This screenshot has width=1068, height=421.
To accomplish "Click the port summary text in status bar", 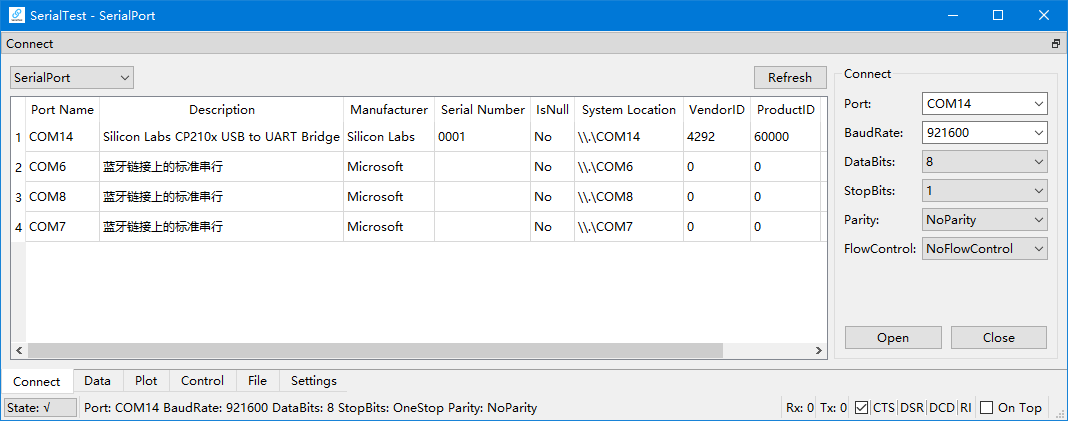I will tap(311, 408).
